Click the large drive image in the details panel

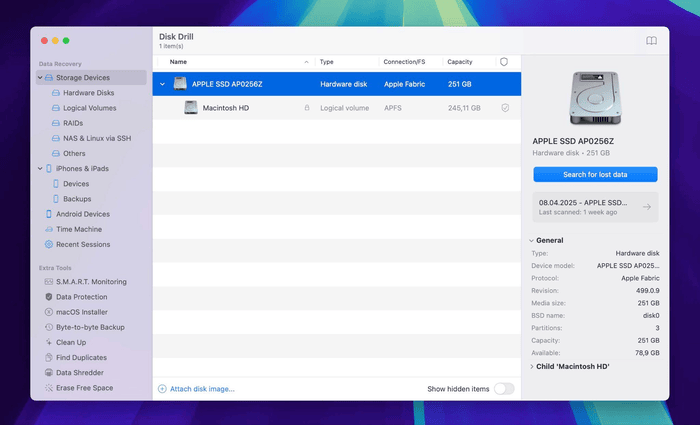[595, 98]
